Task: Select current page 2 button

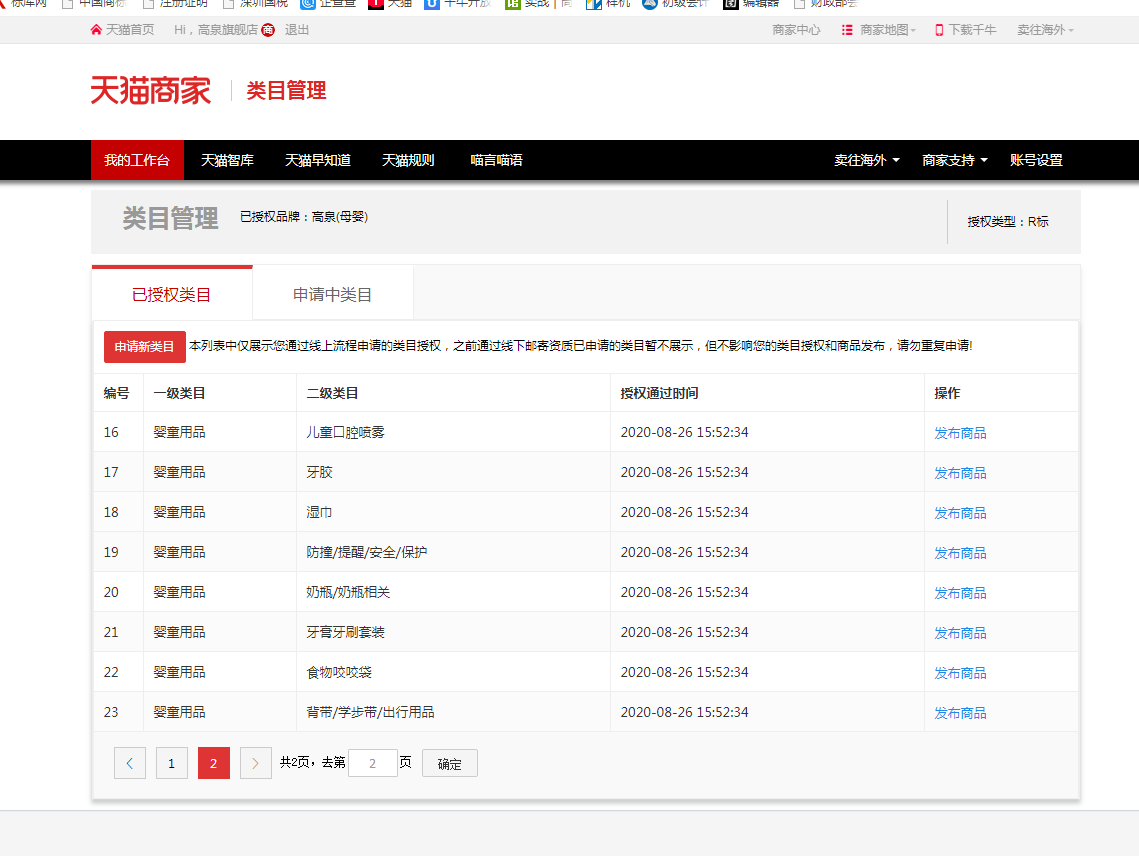Action: click(x=214, y=763)
